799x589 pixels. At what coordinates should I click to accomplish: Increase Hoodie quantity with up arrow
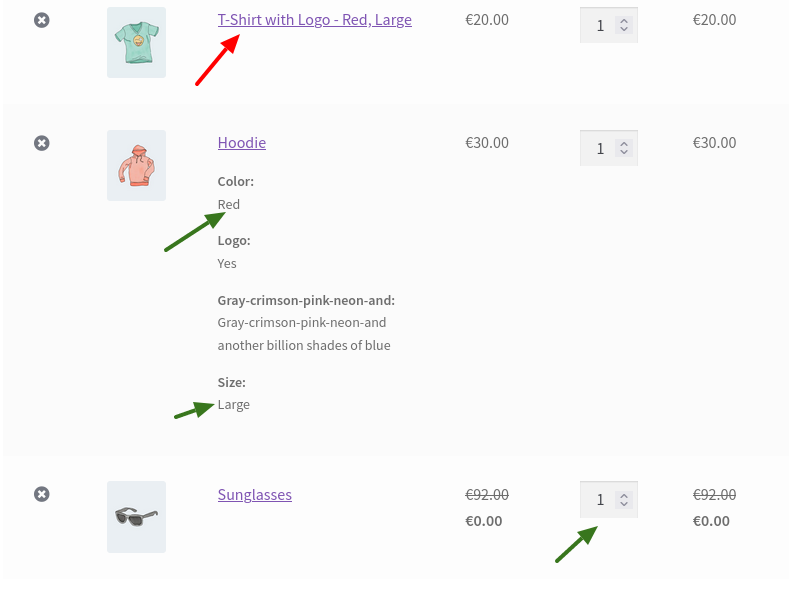pyautogui.click(x=624, y=144)
